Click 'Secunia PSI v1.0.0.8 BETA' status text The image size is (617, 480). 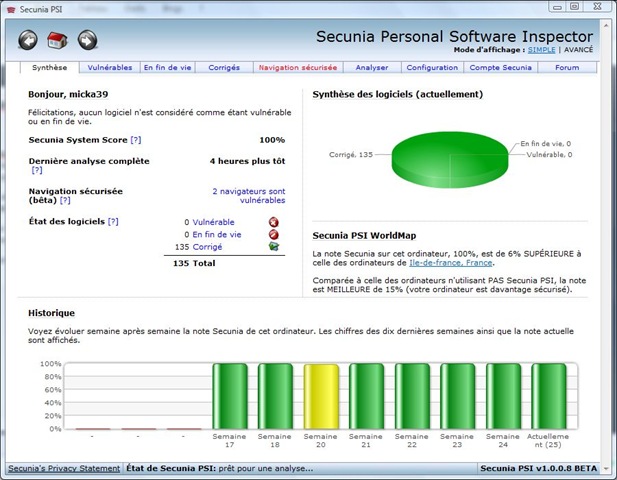pos(539,468)
